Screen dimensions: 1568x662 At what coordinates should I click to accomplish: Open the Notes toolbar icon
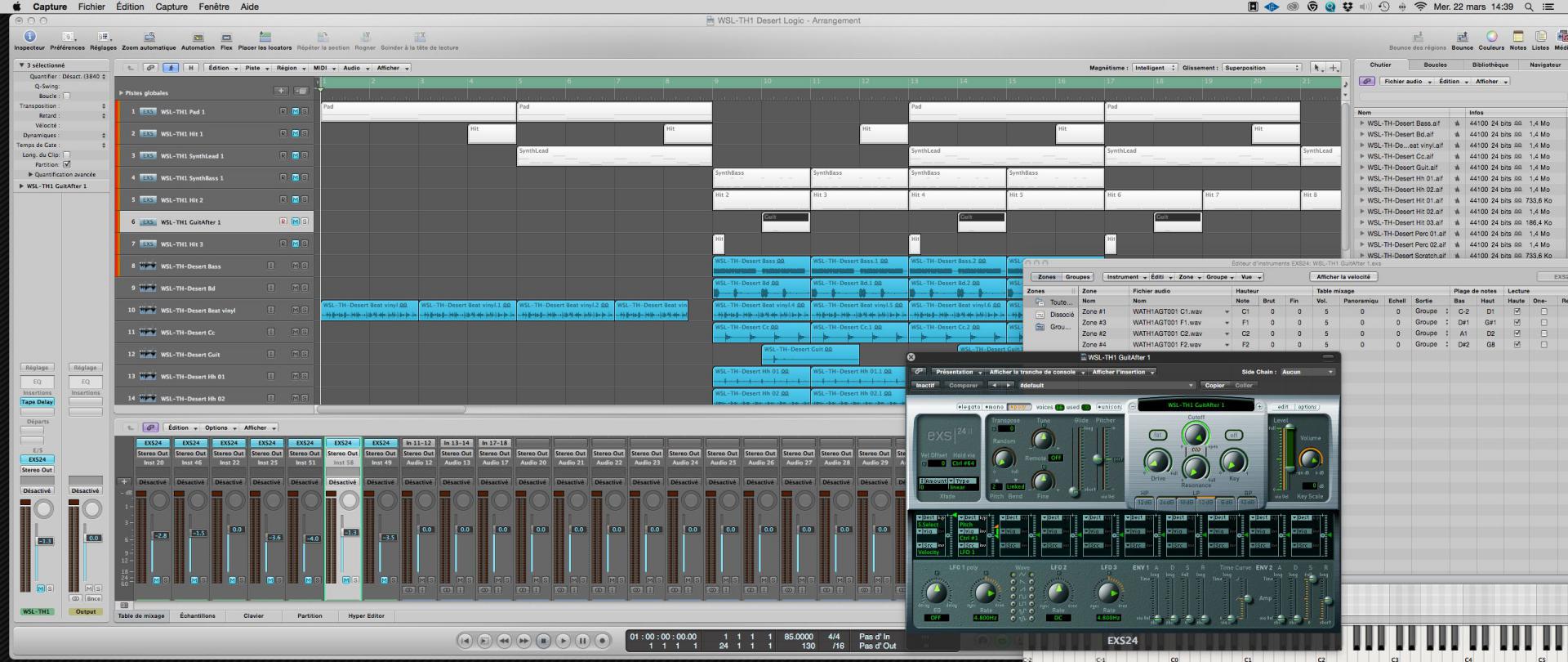tap(1517, 37)
